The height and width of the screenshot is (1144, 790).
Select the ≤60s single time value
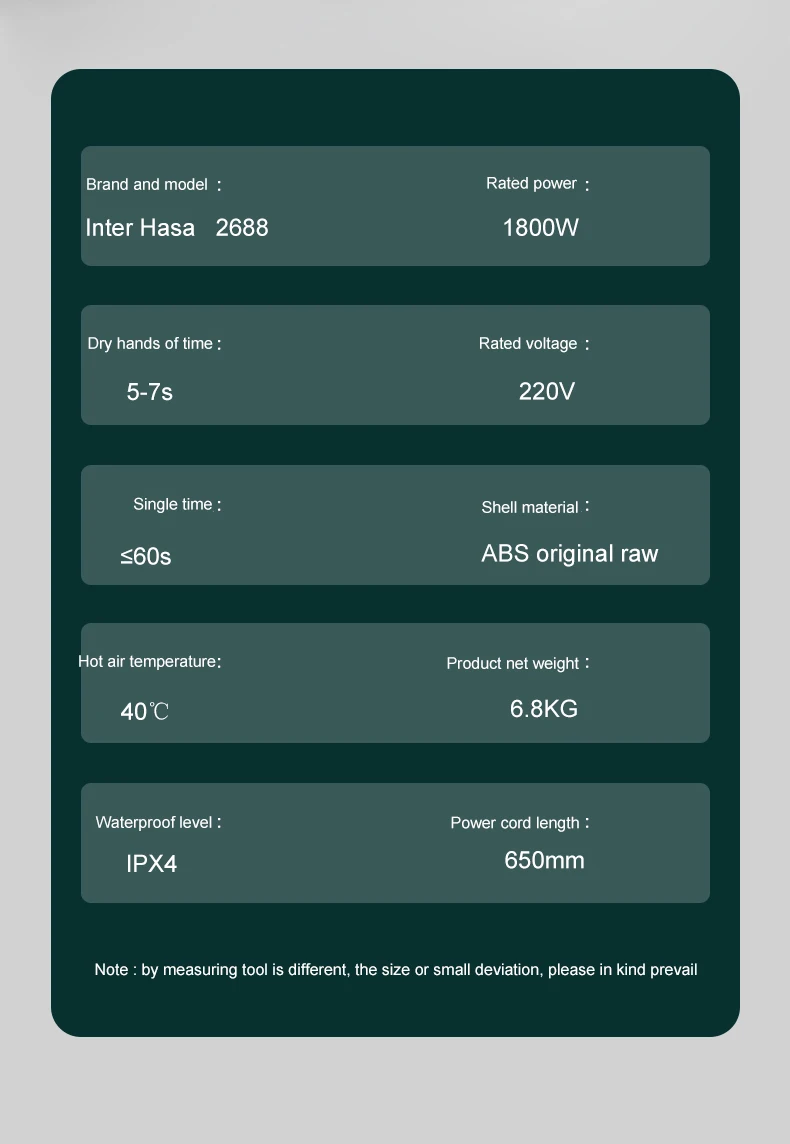(146, 557)
